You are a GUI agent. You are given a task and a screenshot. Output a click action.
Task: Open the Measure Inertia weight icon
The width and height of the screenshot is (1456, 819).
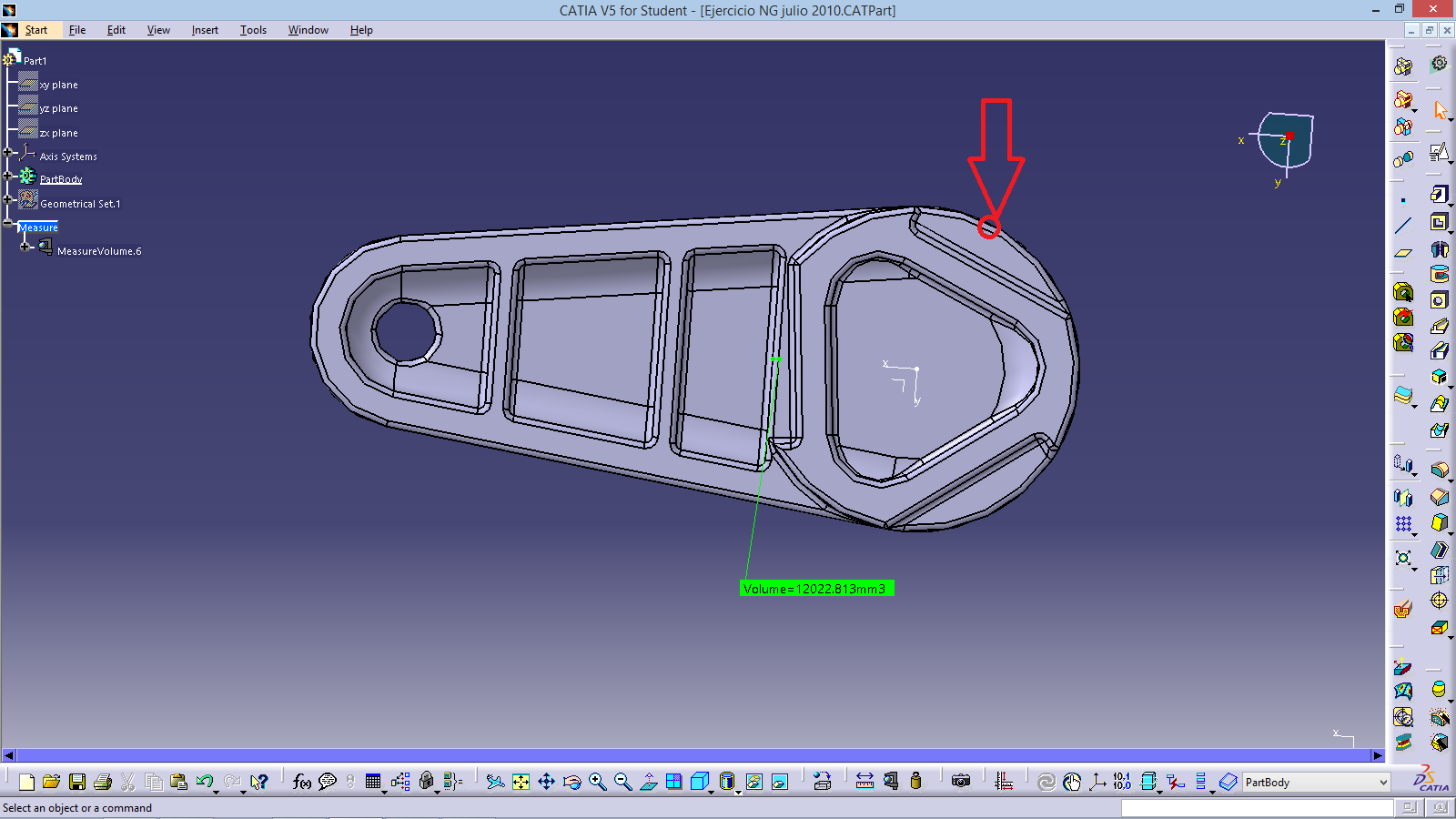coord(915,782)
